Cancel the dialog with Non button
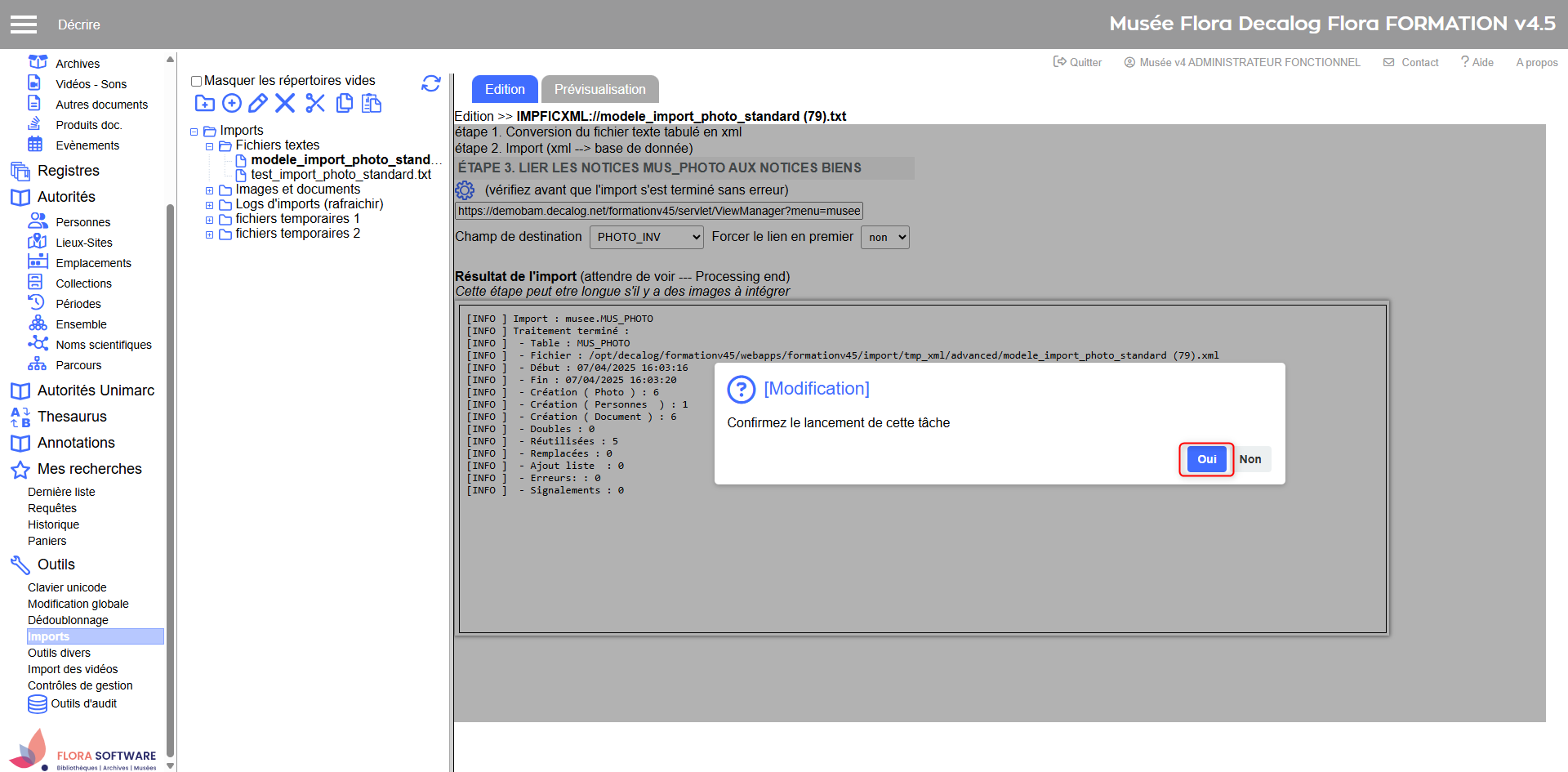The image size is (1568, 772). point(1249,459)
